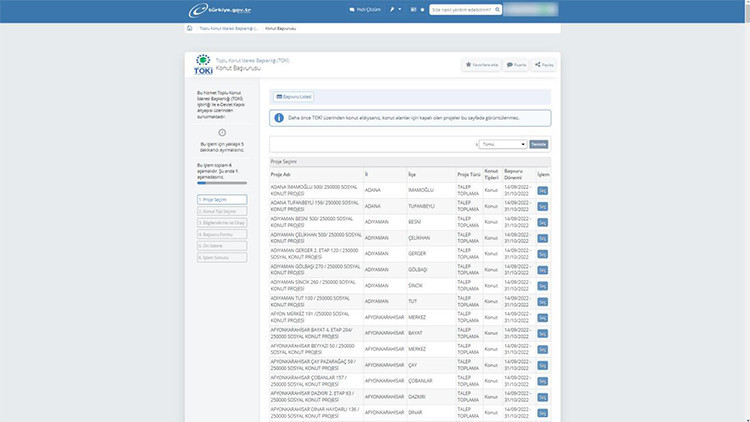Select step 4. Başvuru Formu in sidebar

[x=223, y=235]
